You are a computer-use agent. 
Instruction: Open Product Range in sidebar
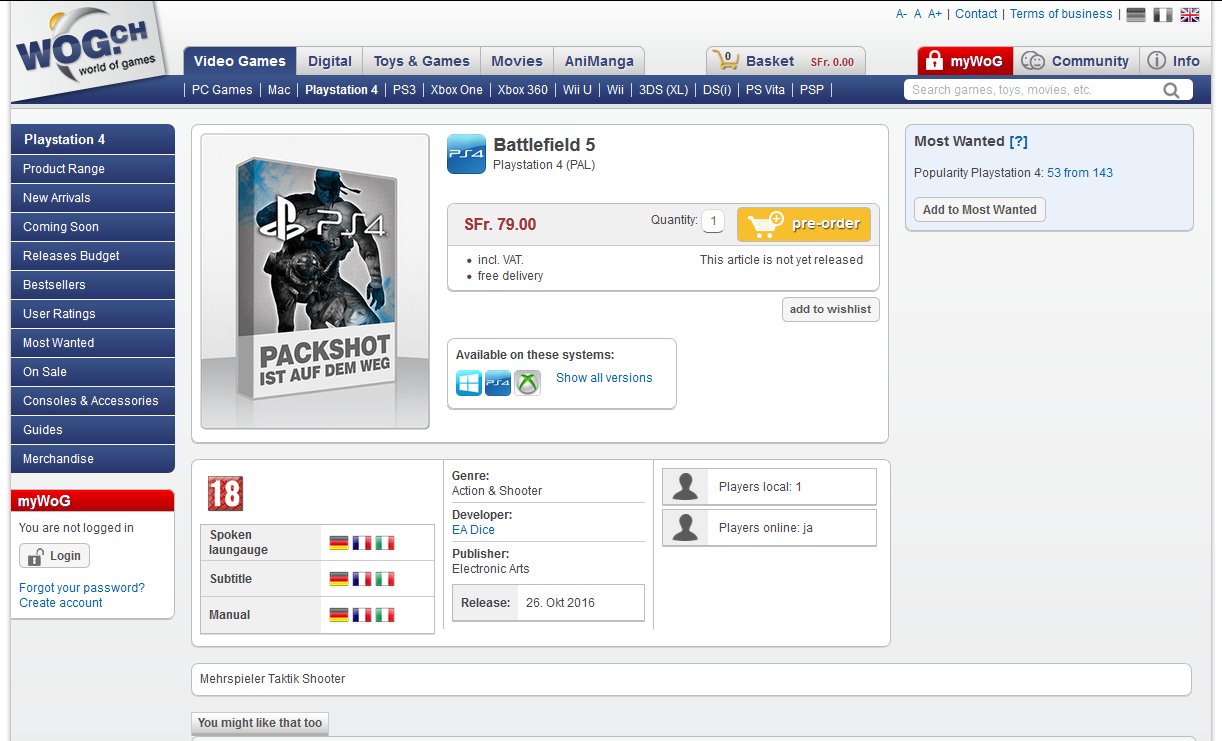(92, 169)
